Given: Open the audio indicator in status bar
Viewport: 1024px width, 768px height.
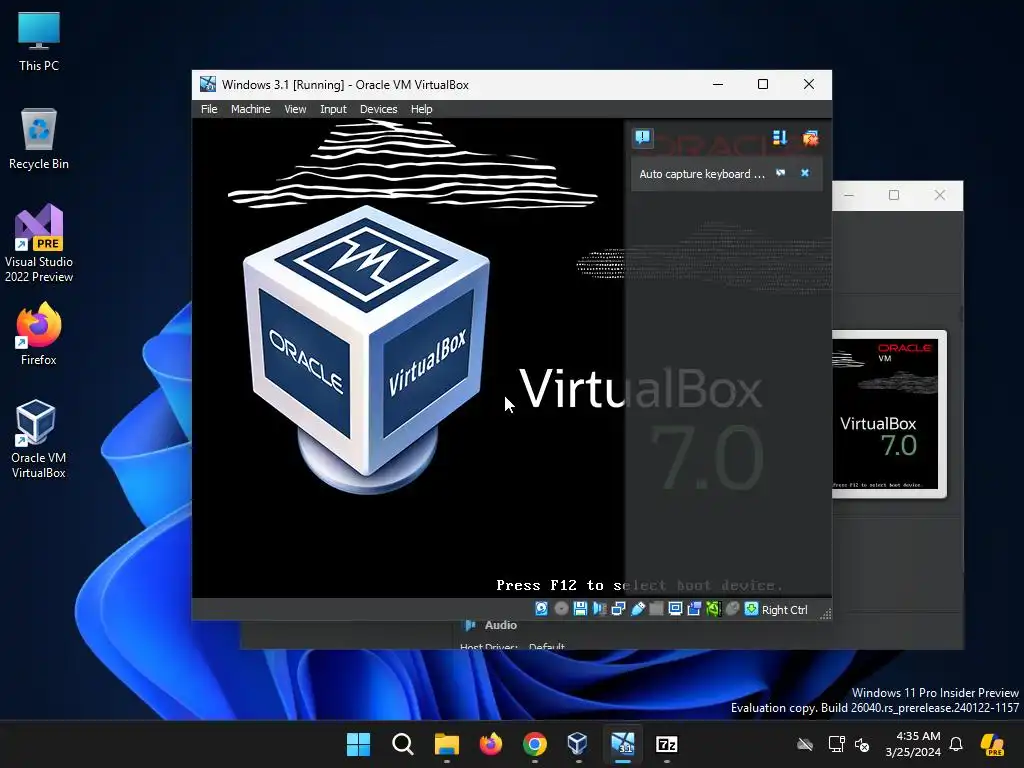Looking at the screenshot, I should [x=599, y=609].
